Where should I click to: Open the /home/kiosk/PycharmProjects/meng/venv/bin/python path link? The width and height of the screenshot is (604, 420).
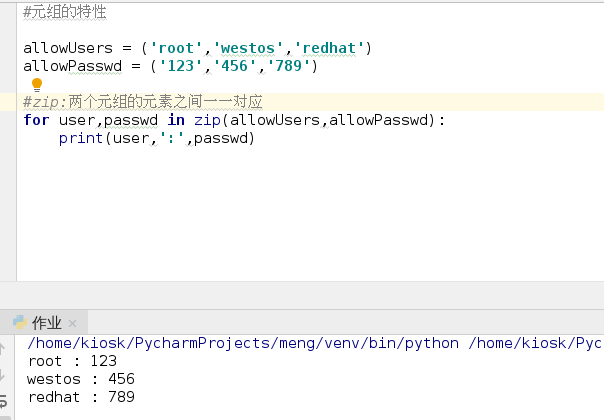click(243, 343)
